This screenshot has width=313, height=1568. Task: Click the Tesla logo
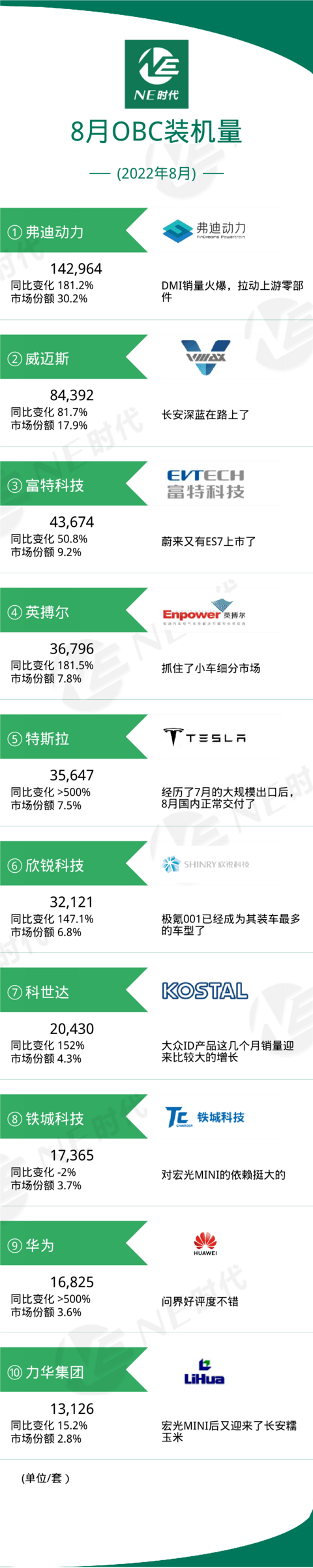[x=204, y=737]
